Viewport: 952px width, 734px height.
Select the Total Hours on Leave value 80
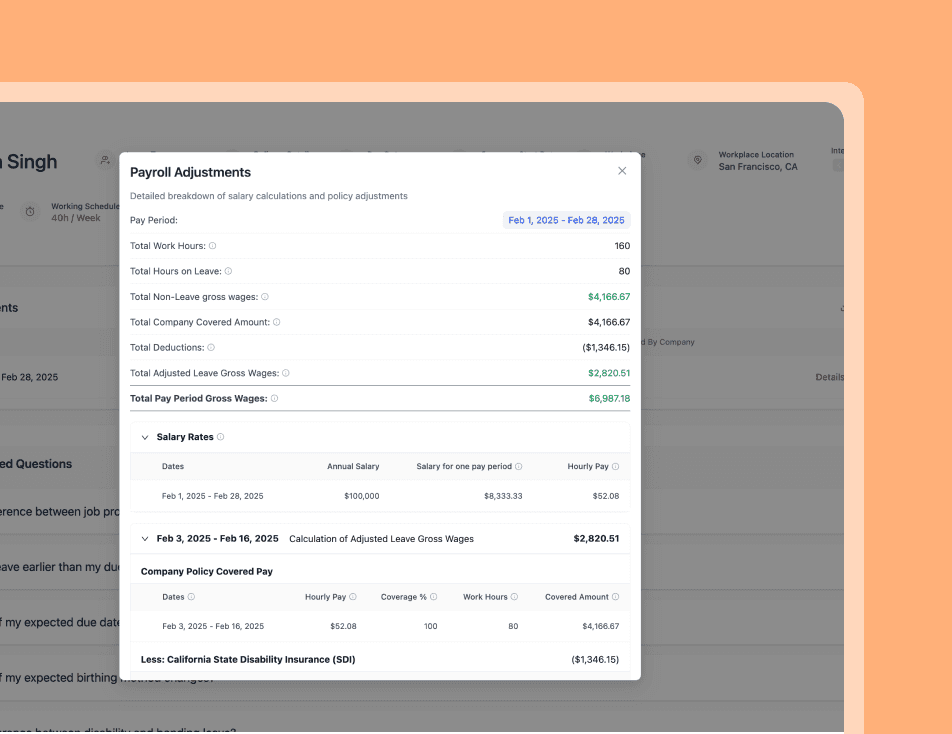624,271
